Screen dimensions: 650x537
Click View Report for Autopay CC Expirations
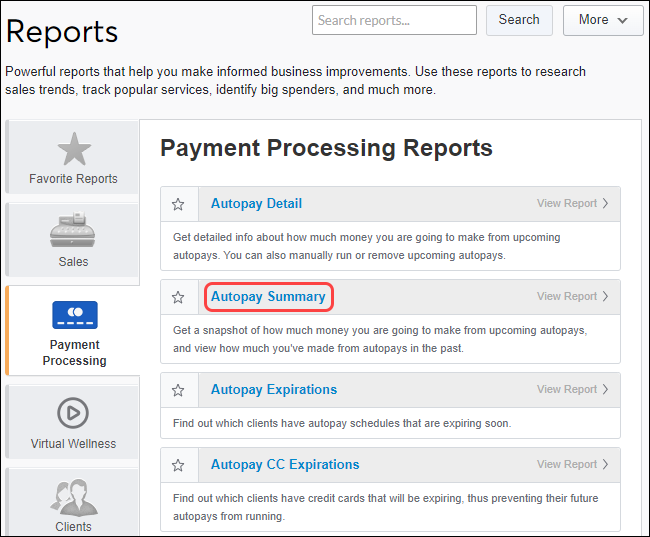[x=572, y=464]
